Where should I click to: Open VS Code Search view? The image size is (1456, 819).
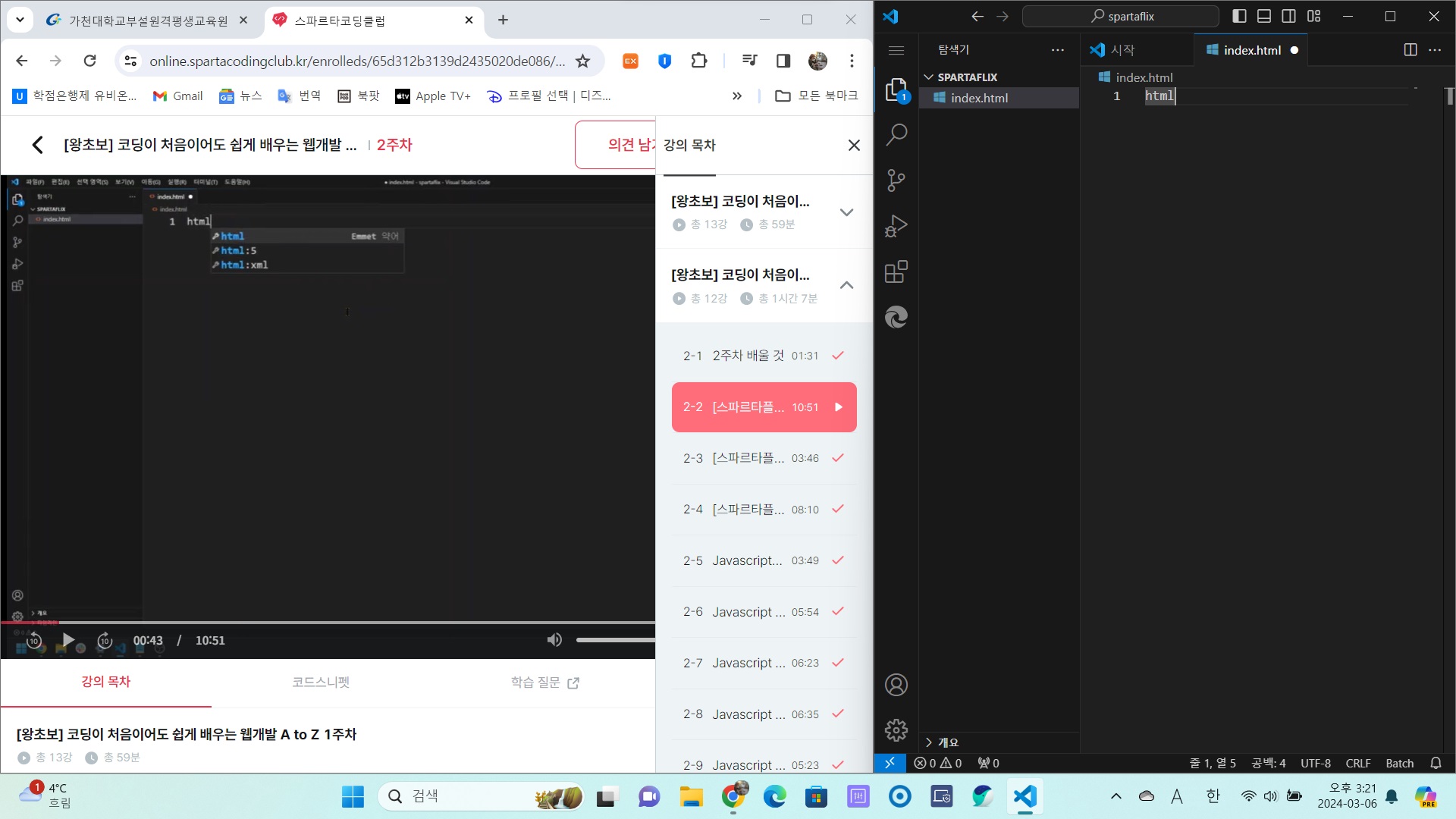[x=896, y=135]
